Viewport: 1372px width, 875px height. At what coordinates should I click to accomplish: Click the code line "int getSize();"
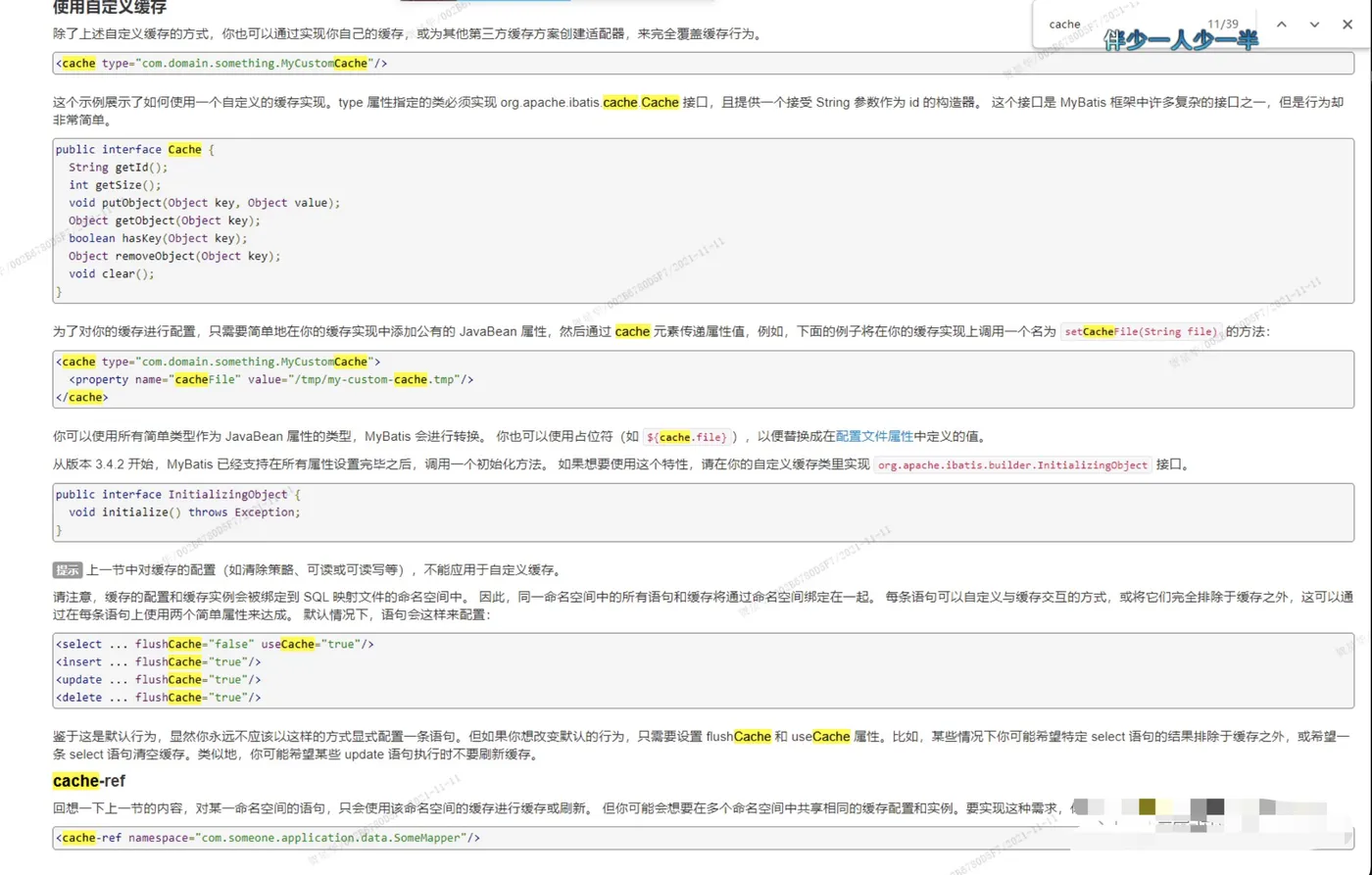click(116, 185)
